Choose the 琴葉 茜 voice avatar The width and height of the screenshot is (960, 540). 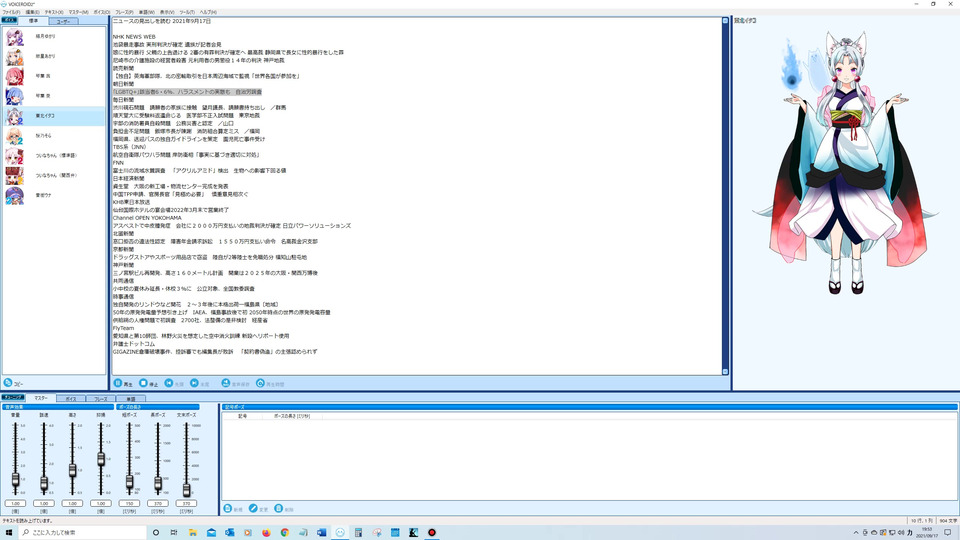(x=15, y=76)
